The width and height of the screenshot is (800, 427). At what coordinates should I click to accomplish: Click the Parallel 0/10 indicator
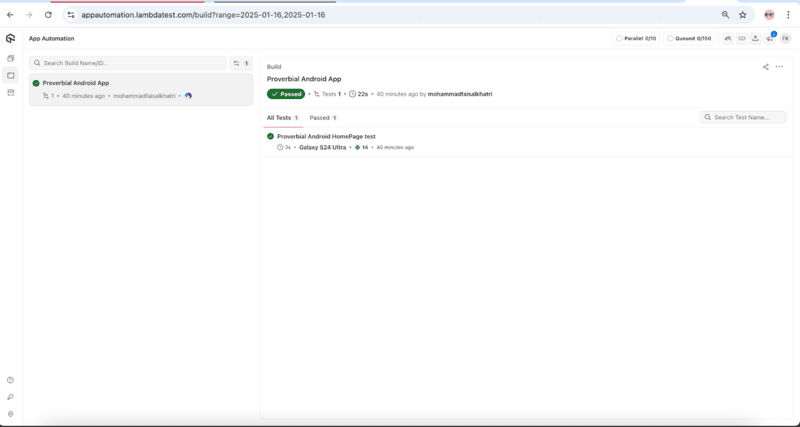[636, 38]
